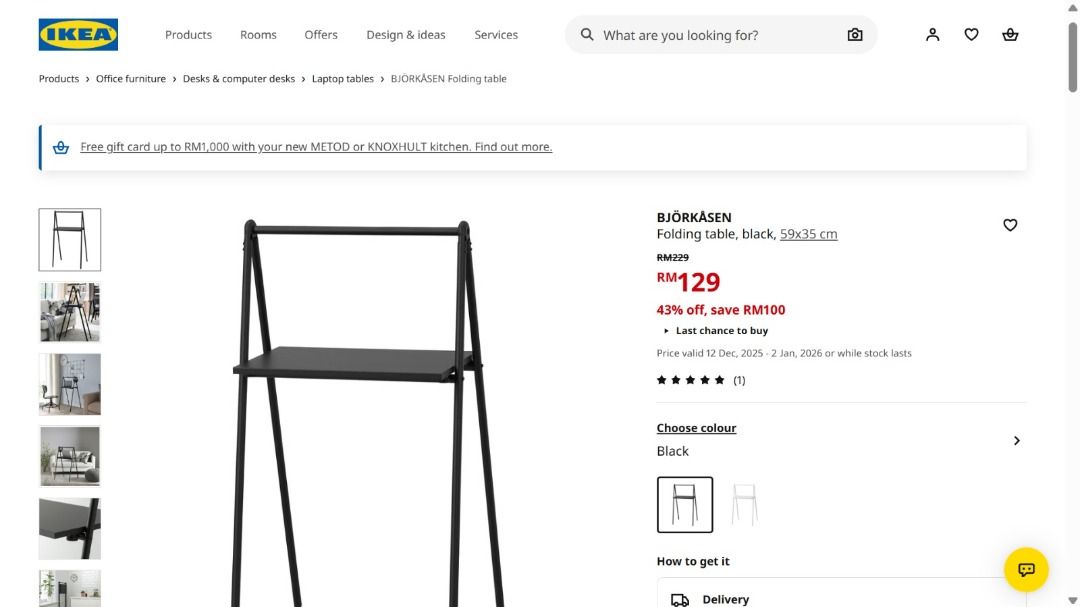
Task: Select the white colour variant
Action: coord(744,504)
